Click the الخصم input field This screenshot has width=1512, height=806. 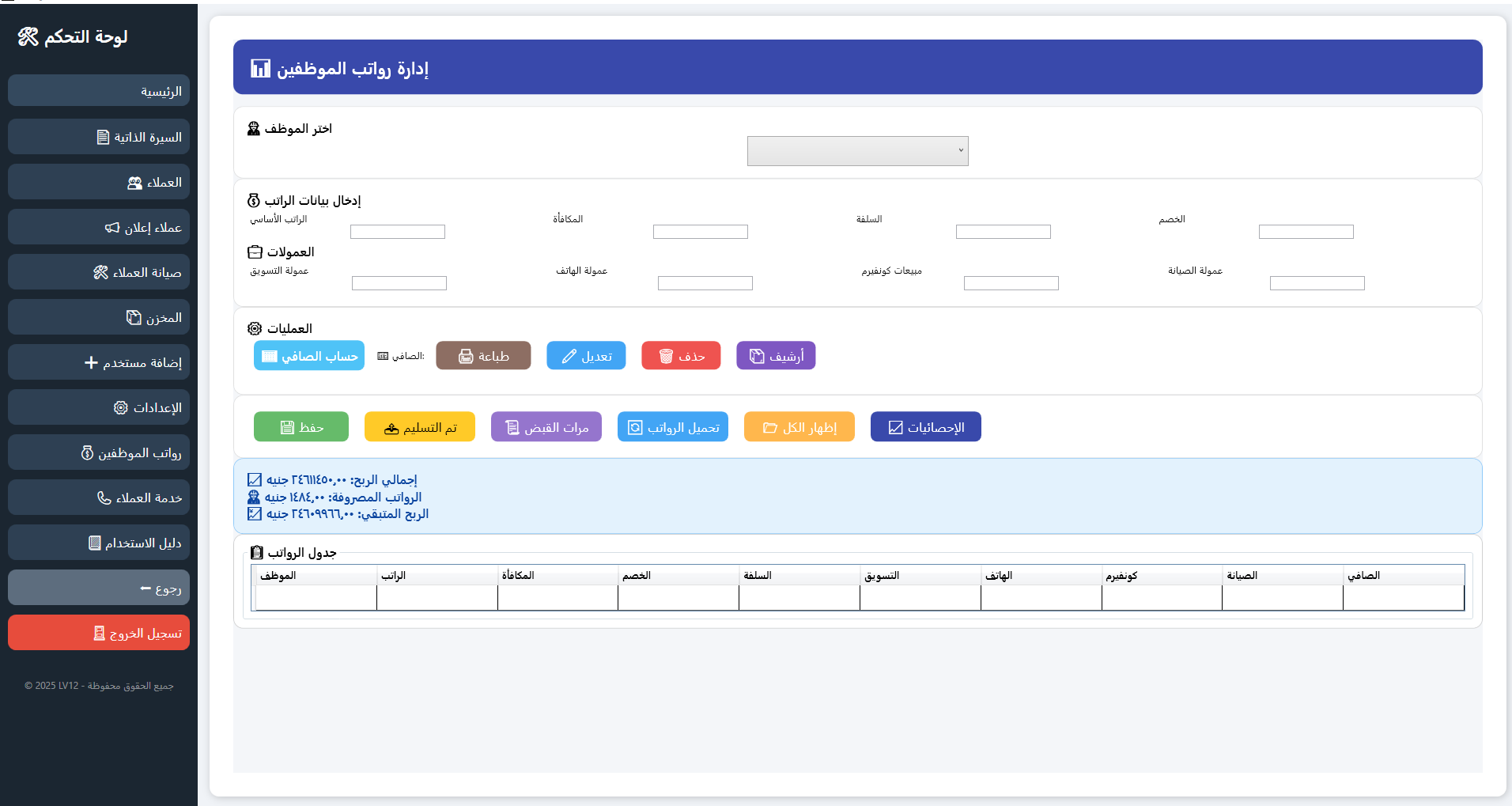coord(1306,232)
